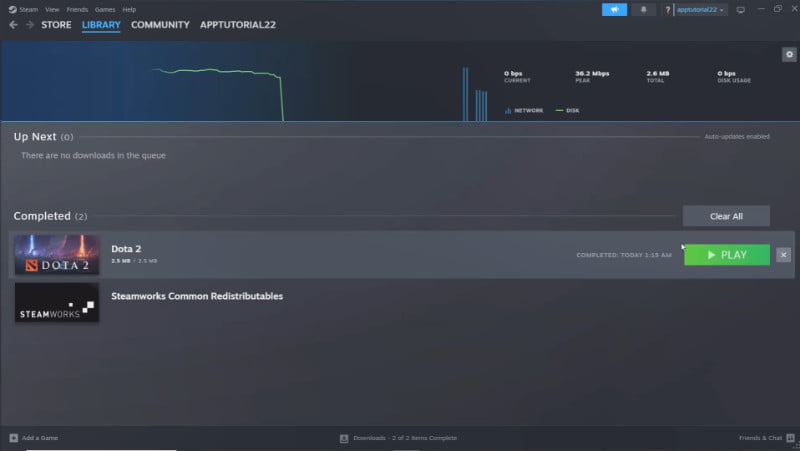The image size is (800, 451).
Task: Open the Games menu
Action: (x=105, y=9)
